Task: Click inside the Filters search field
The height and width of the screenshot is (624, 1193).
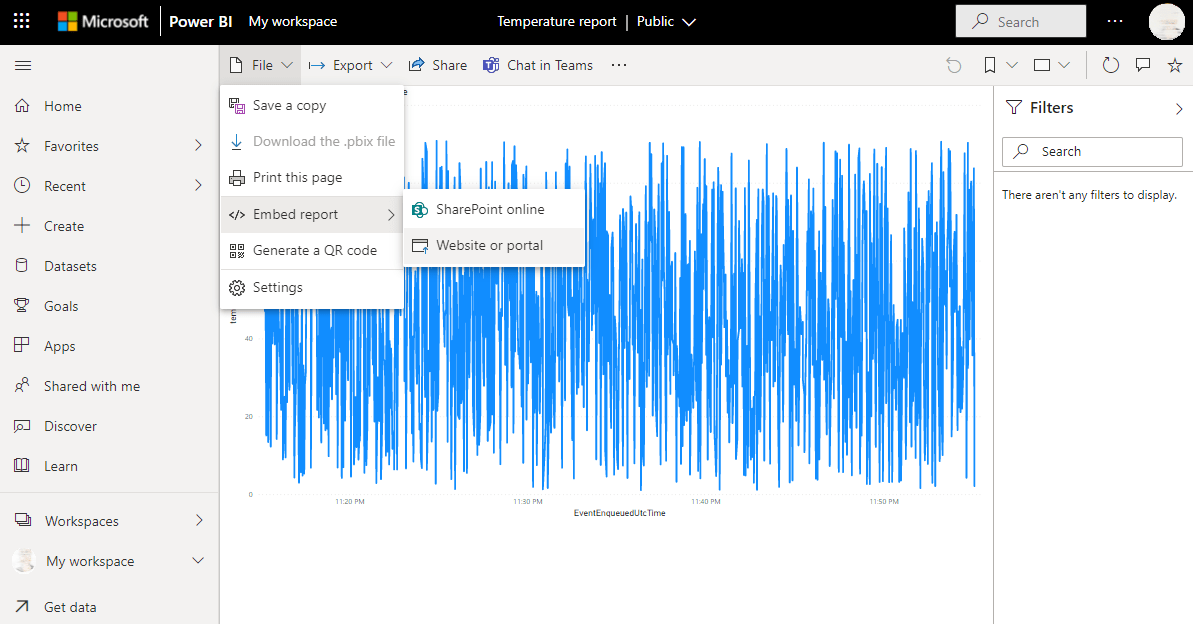Action: (1091, 151)
